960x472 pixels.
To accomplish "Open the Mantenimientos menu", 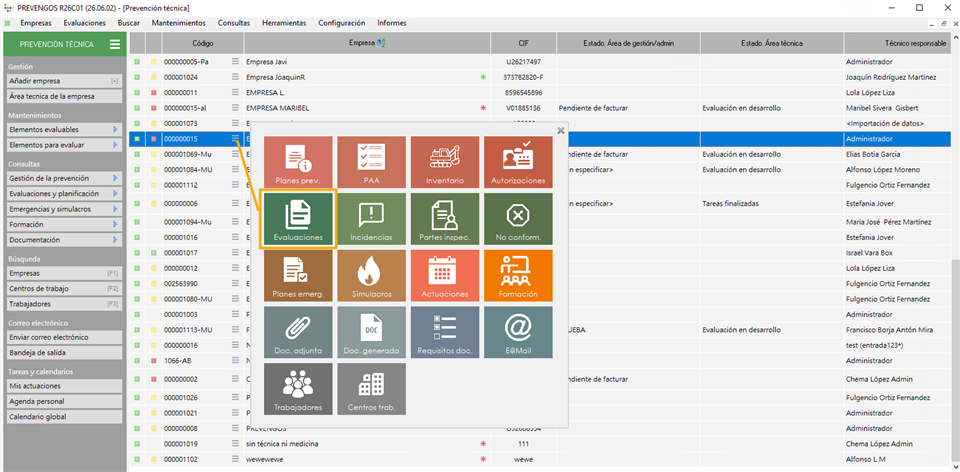I will click(x=179, y=23).
